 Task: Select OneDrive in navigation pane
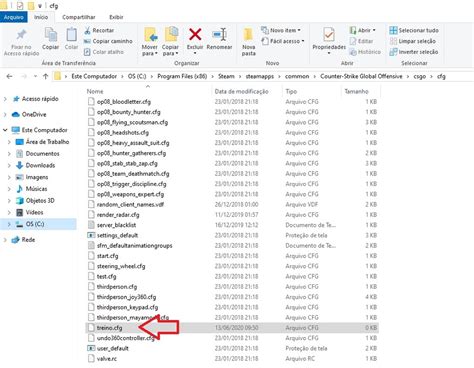click(34, 114)
